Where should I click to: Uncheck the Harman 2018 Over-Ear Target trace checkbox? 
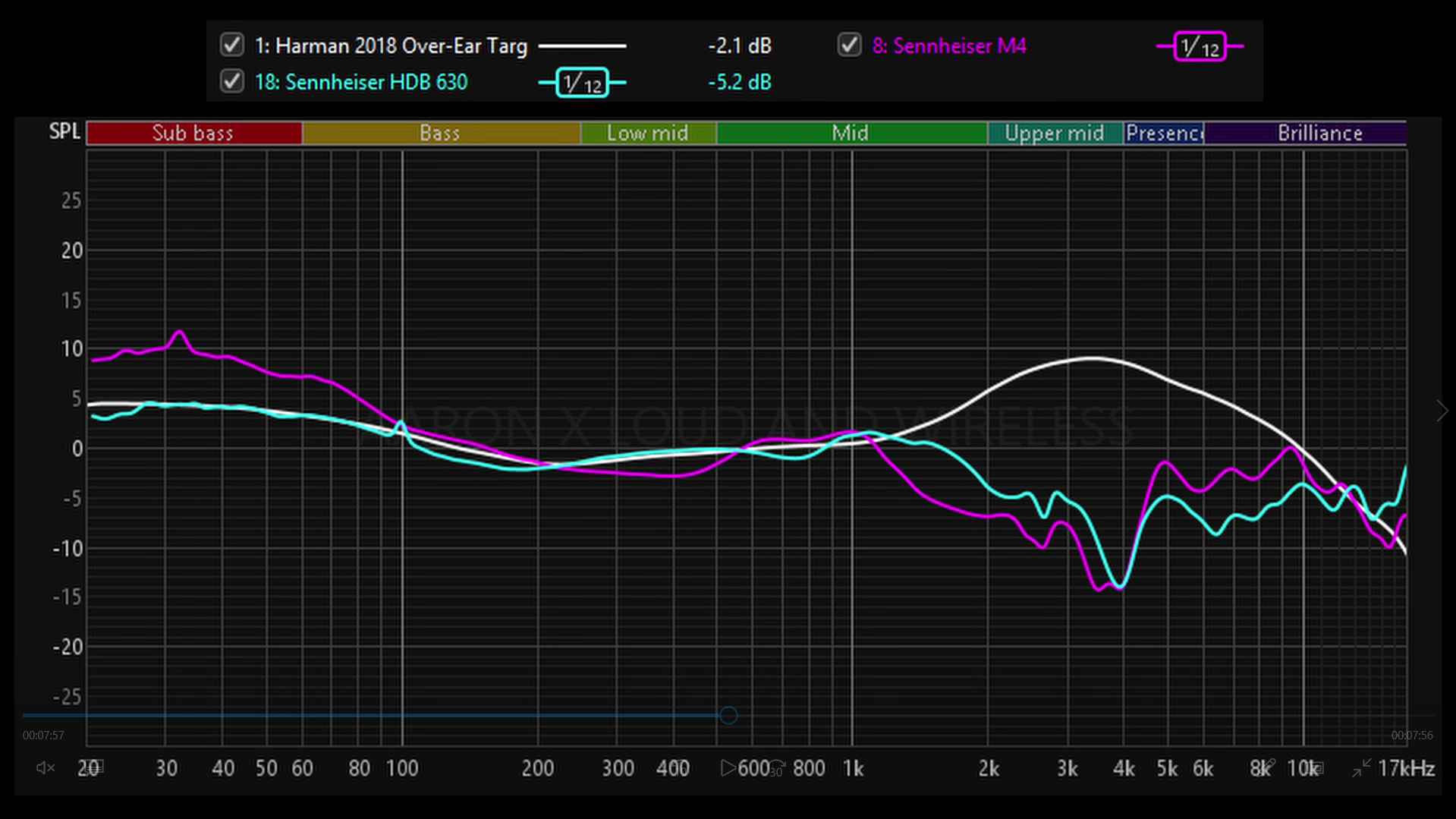tap(231, 45)
